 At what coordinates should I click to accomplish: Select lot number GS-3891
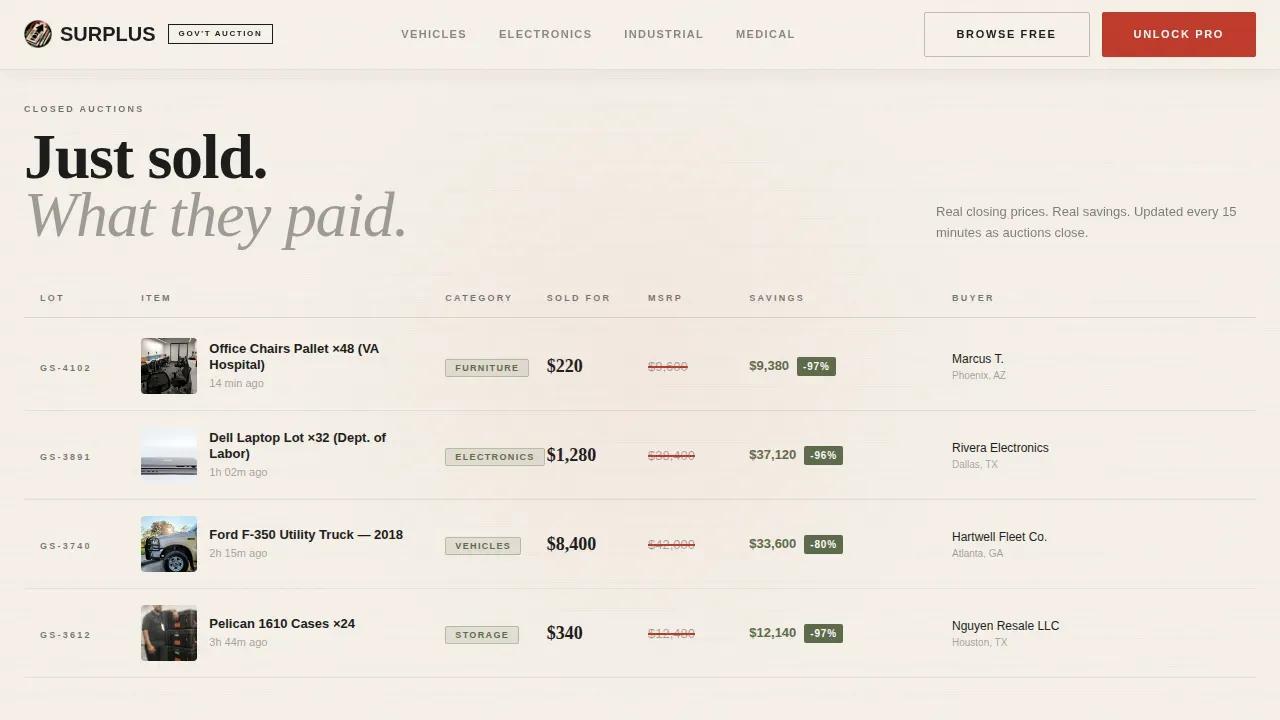click(x=66, y=457)
